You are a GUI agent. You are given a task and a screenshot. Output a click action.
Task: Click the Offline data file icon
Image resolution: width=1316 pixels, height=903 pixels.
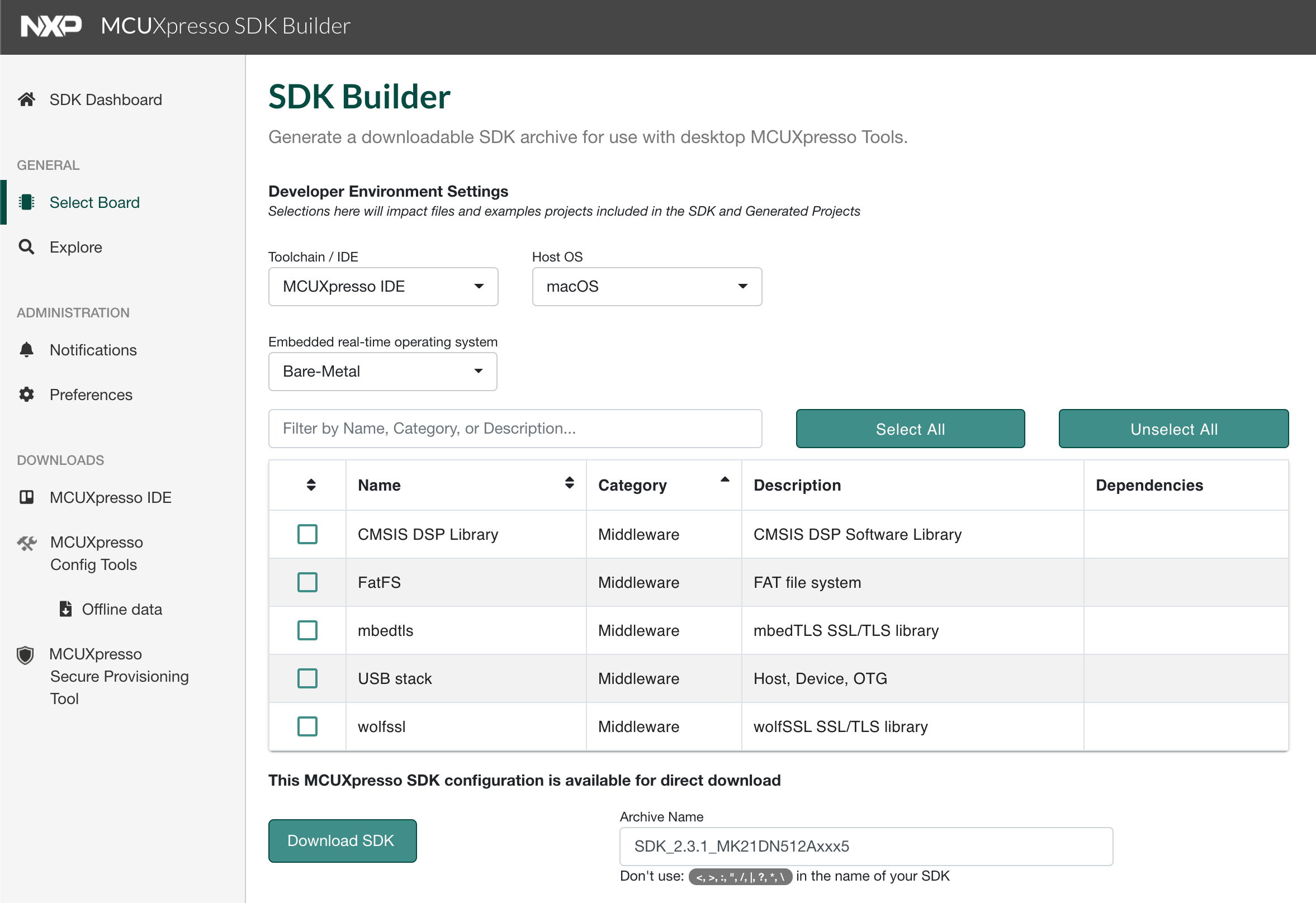pos(65,609)
